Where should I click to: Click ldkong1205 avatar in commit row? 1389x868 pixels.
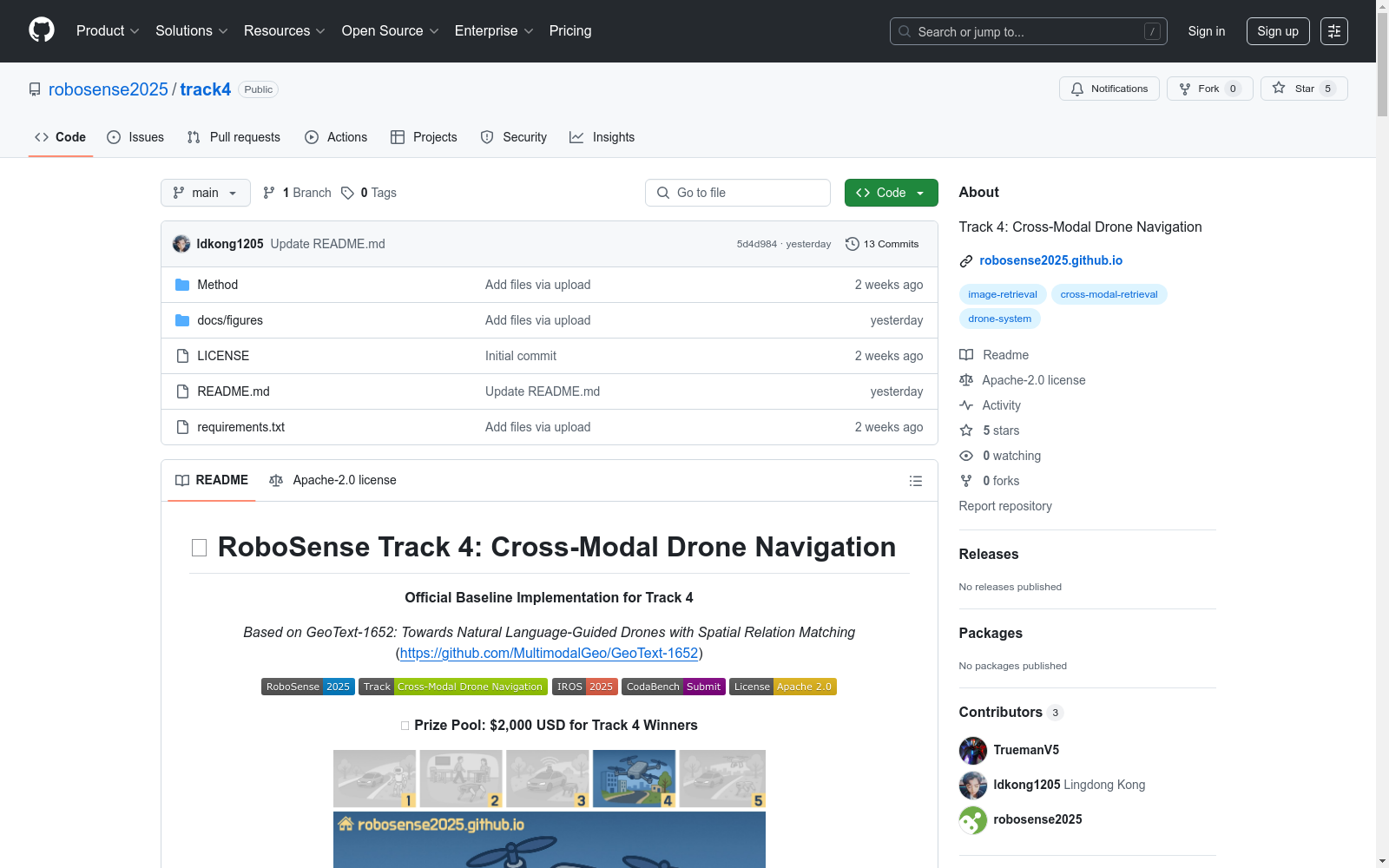(x=181, y=244)
